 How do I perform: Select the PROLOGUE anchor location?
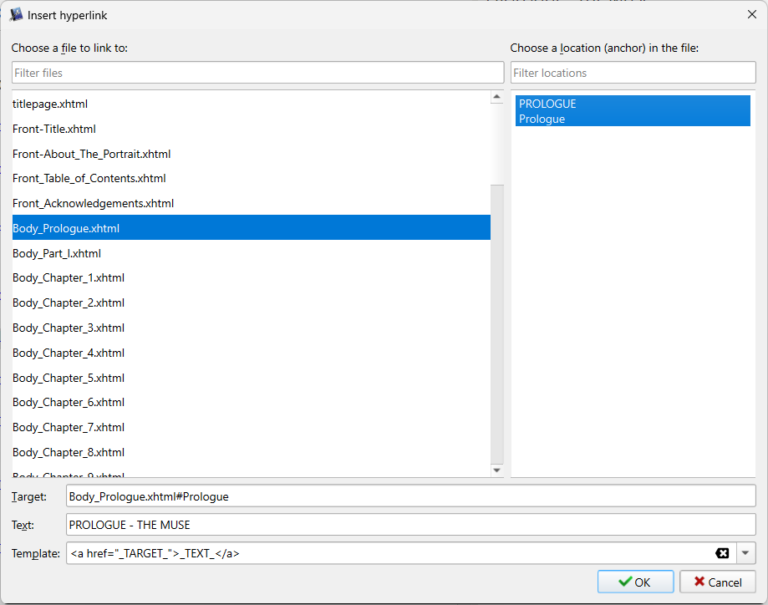(x=630, y=110)
